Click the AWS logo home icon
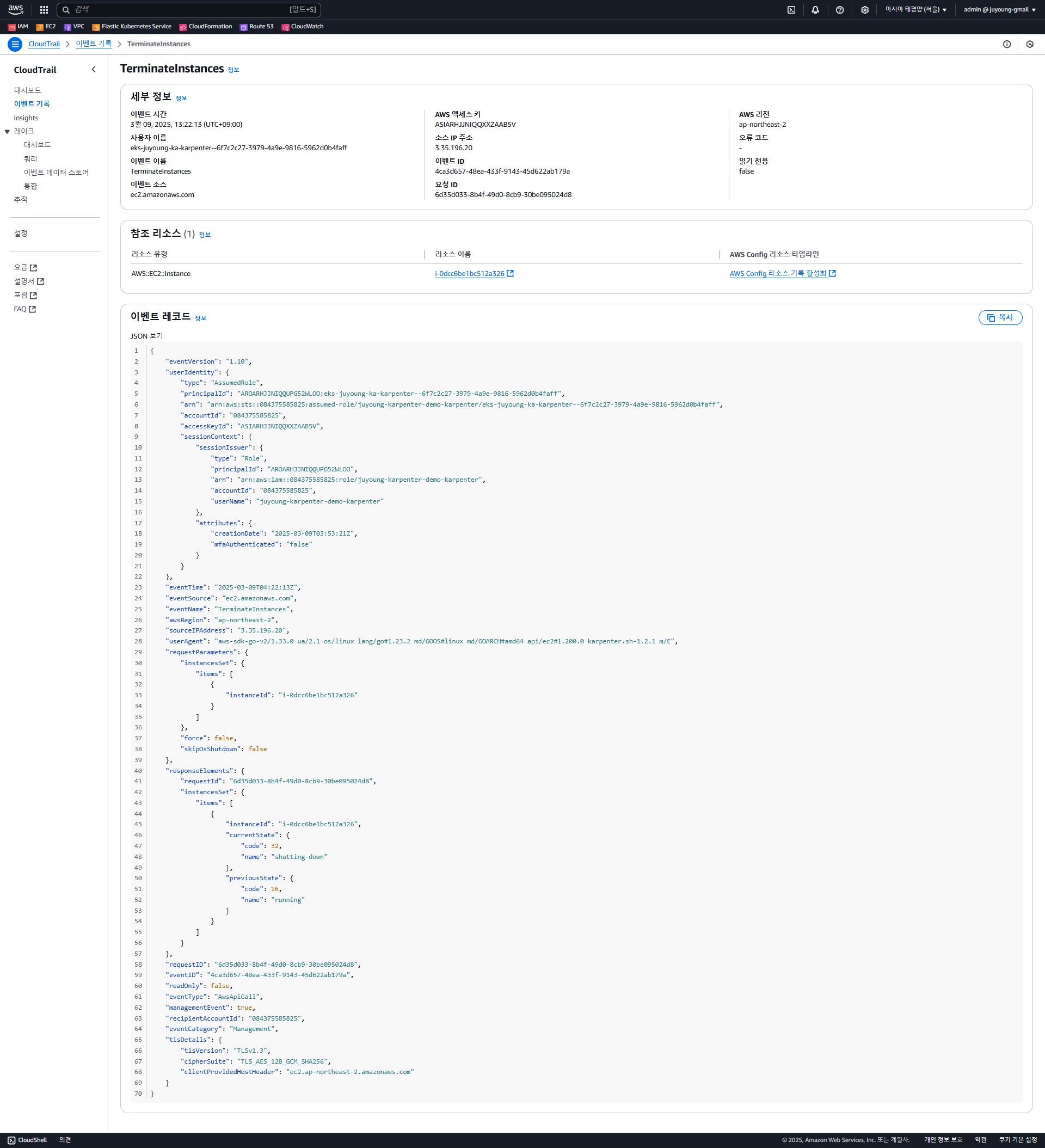 pos(15,9)
